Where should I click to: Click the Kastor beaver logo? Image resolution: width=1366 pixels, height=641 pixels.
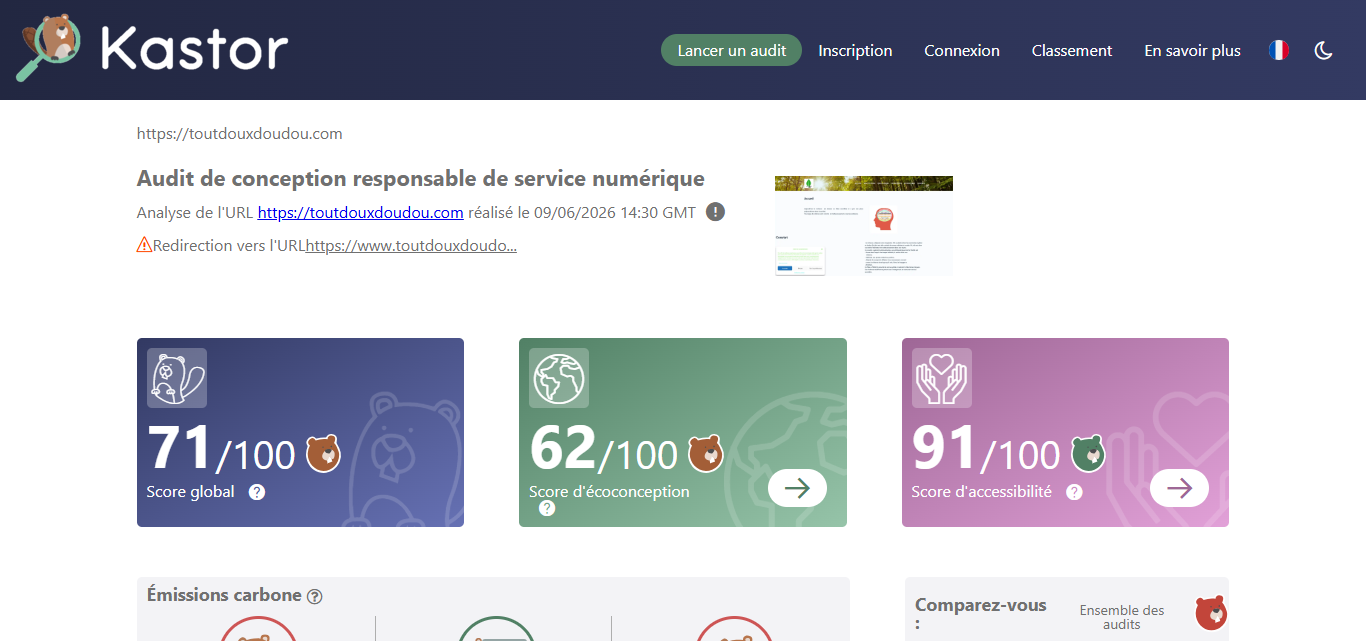point(153,48)
